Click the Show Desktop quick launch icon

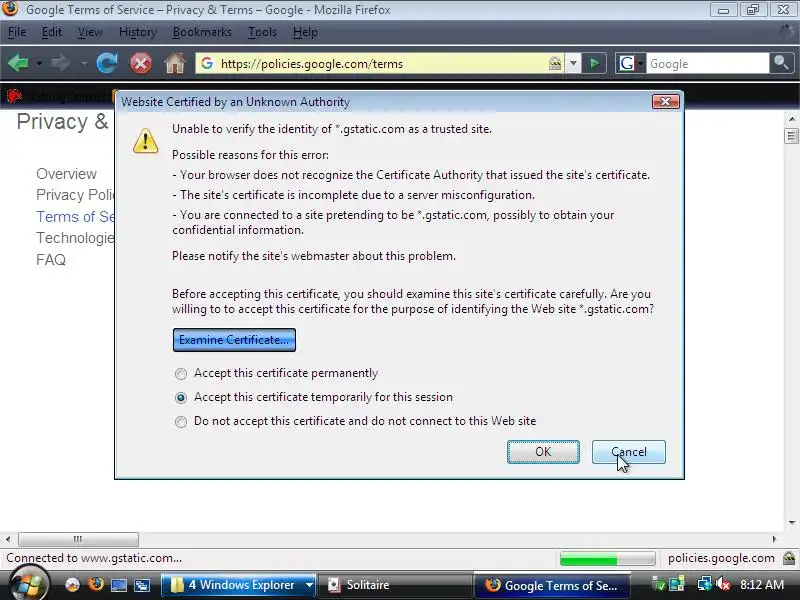119,585
